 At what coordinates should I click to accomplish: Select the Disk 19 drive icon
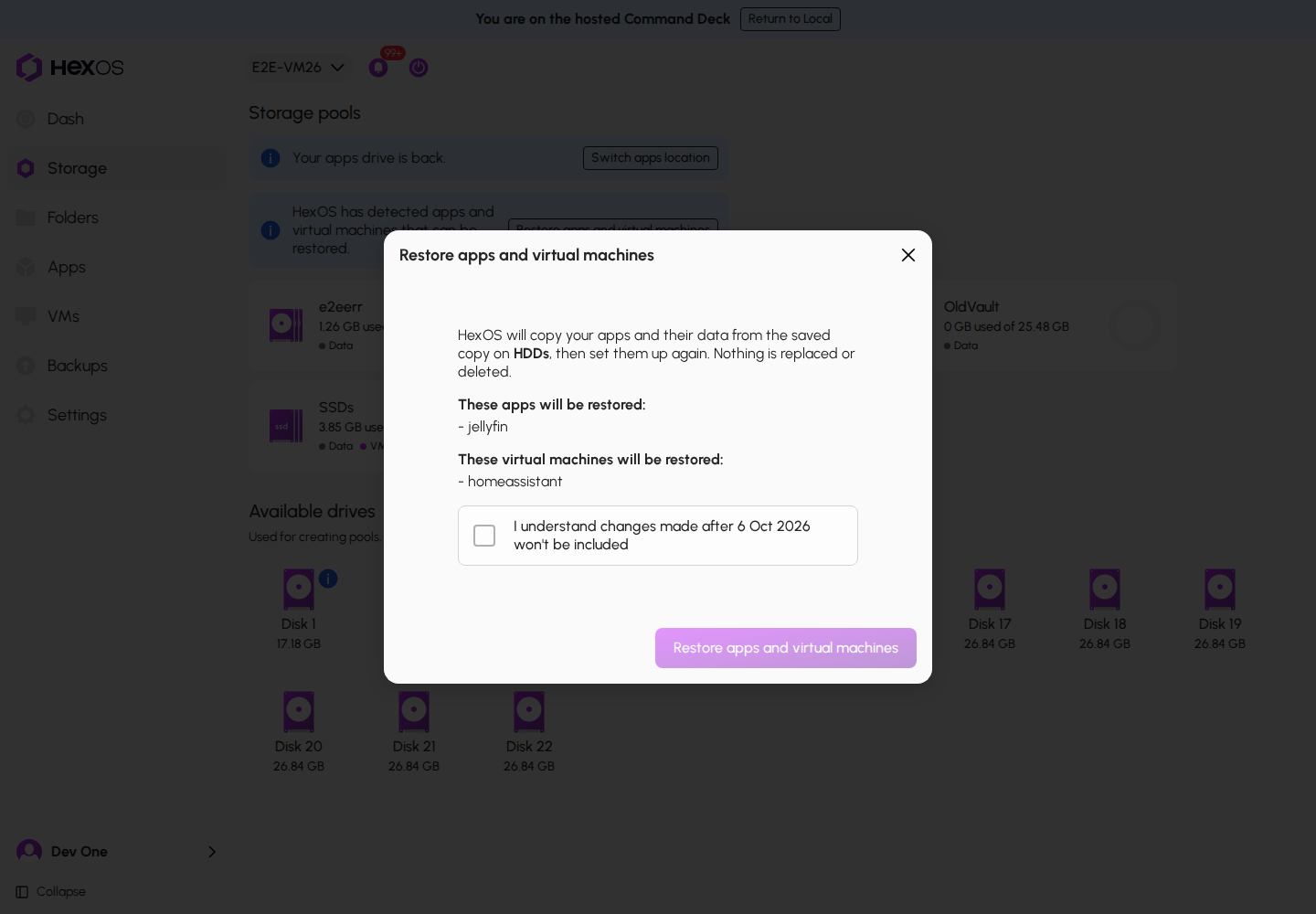1220,590
